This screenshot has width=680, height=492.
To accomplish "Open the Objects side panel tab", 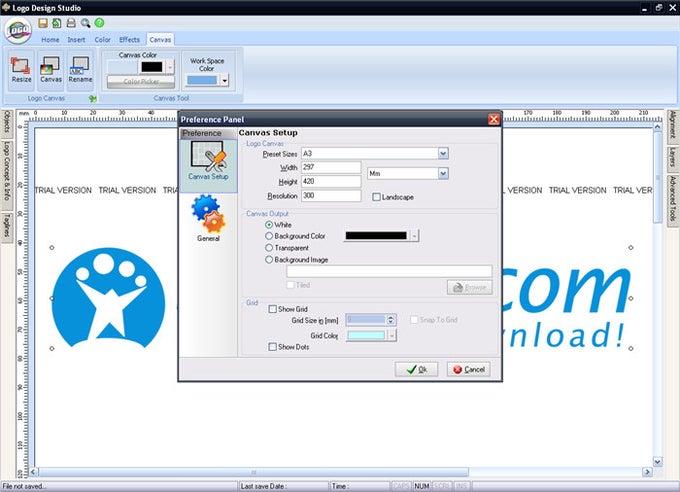I will pos(7,122).
